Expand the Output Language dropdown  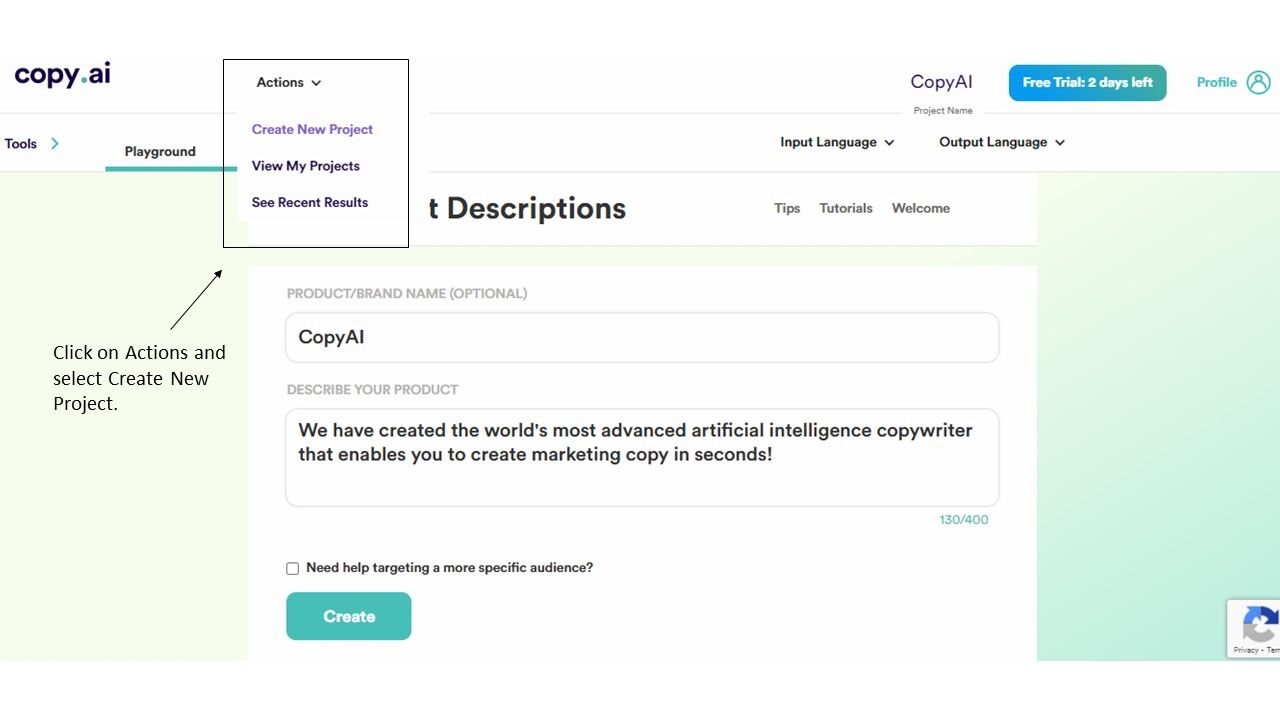pos(1002,142)
